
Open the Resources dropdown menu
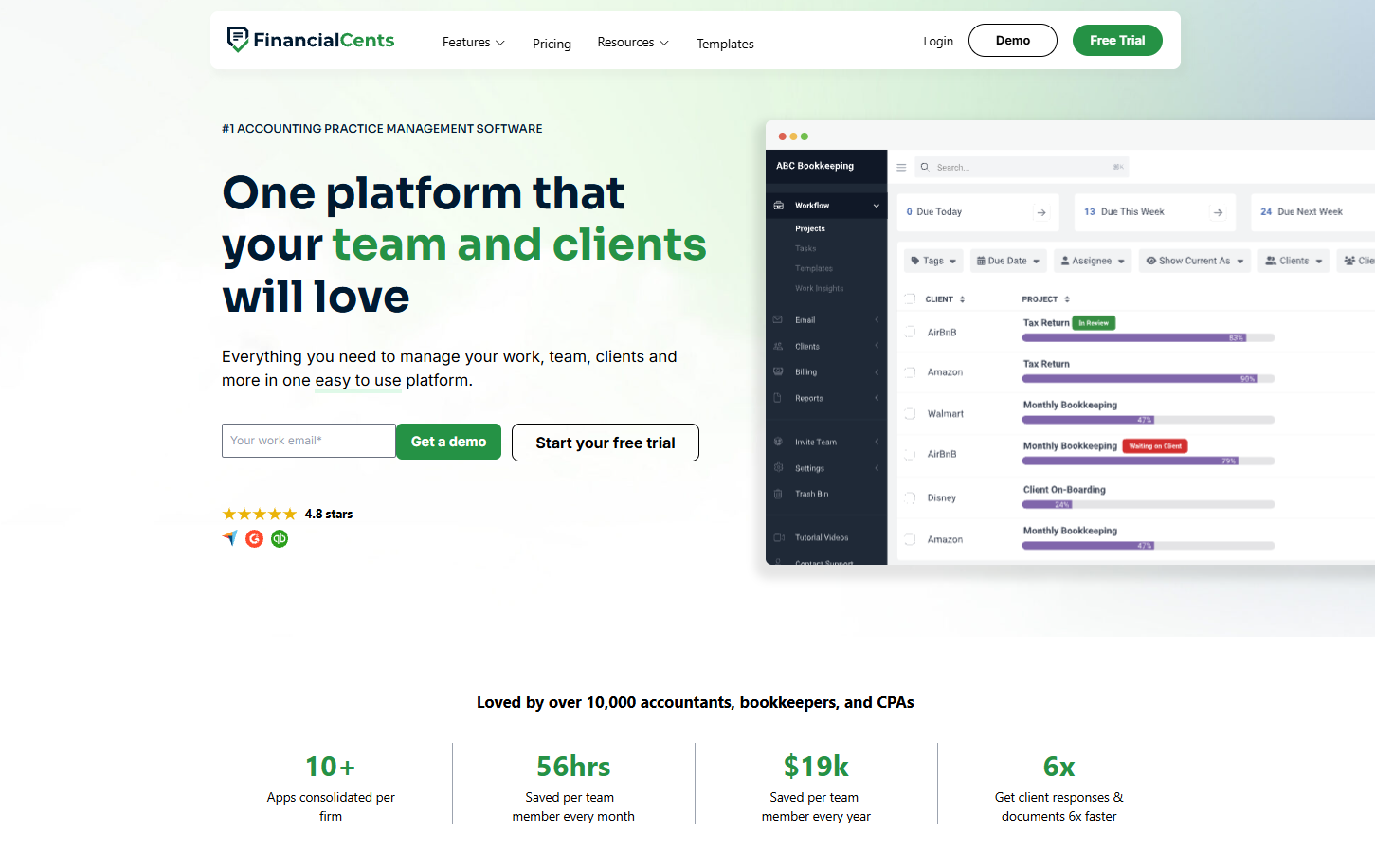(632, 43)
